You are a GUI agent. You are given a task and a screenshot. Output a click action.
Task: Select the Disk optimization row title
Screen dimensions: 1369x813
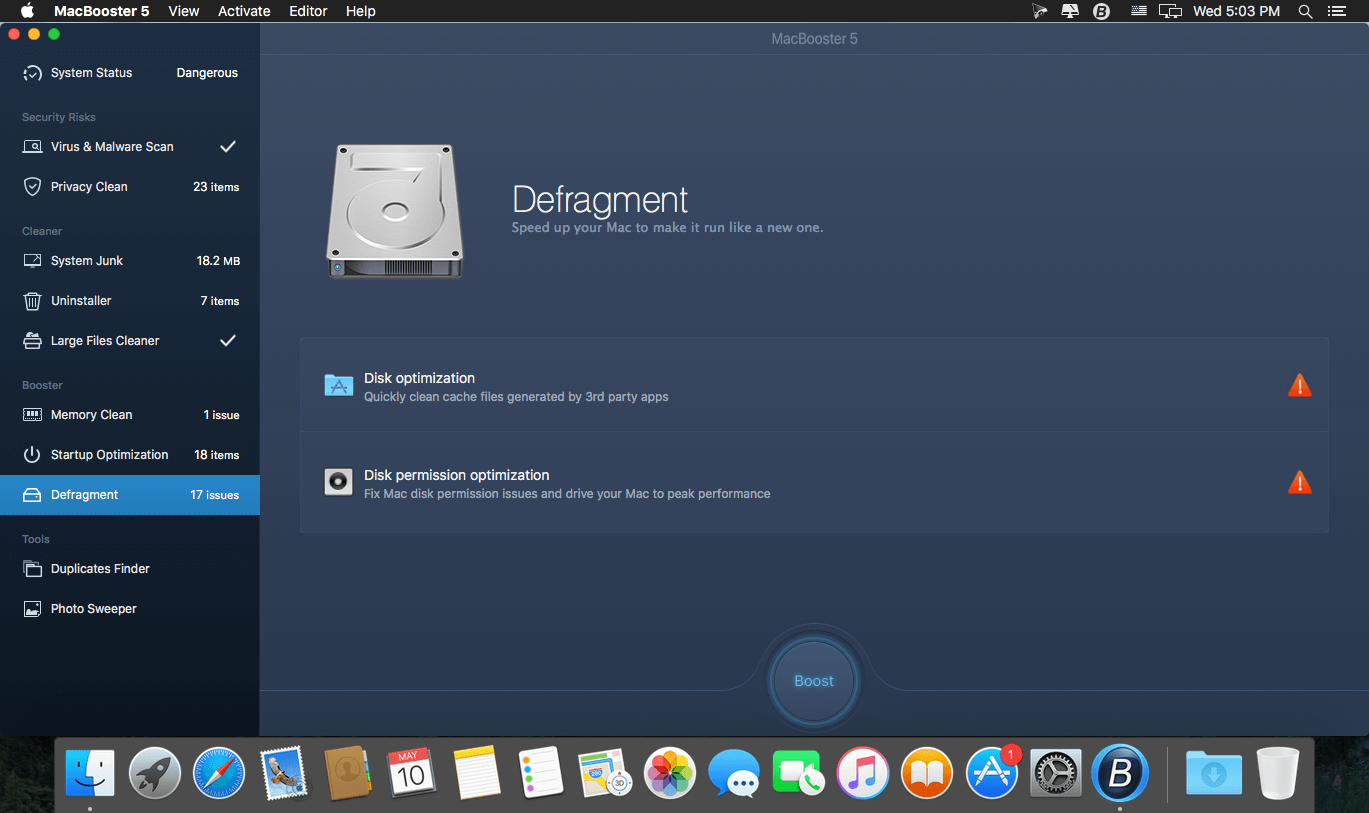tap(419, 378)
